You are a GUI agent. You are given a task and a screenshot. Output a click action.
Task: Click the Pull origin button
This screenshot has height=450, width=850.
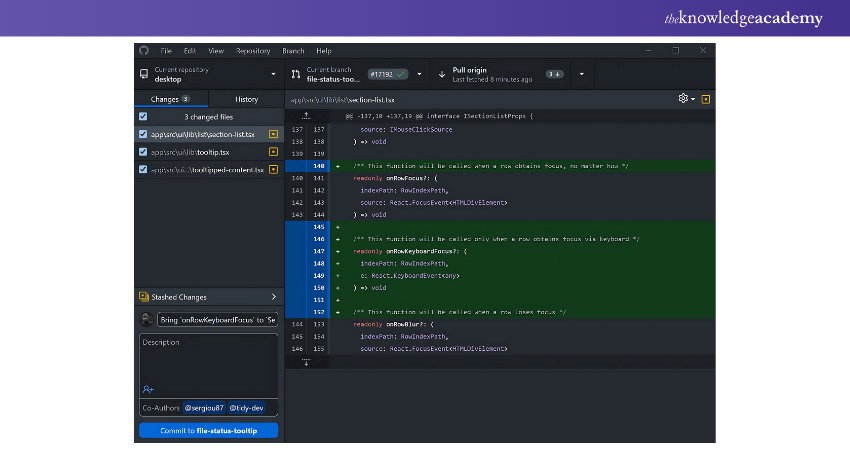[x=510, y=74]
